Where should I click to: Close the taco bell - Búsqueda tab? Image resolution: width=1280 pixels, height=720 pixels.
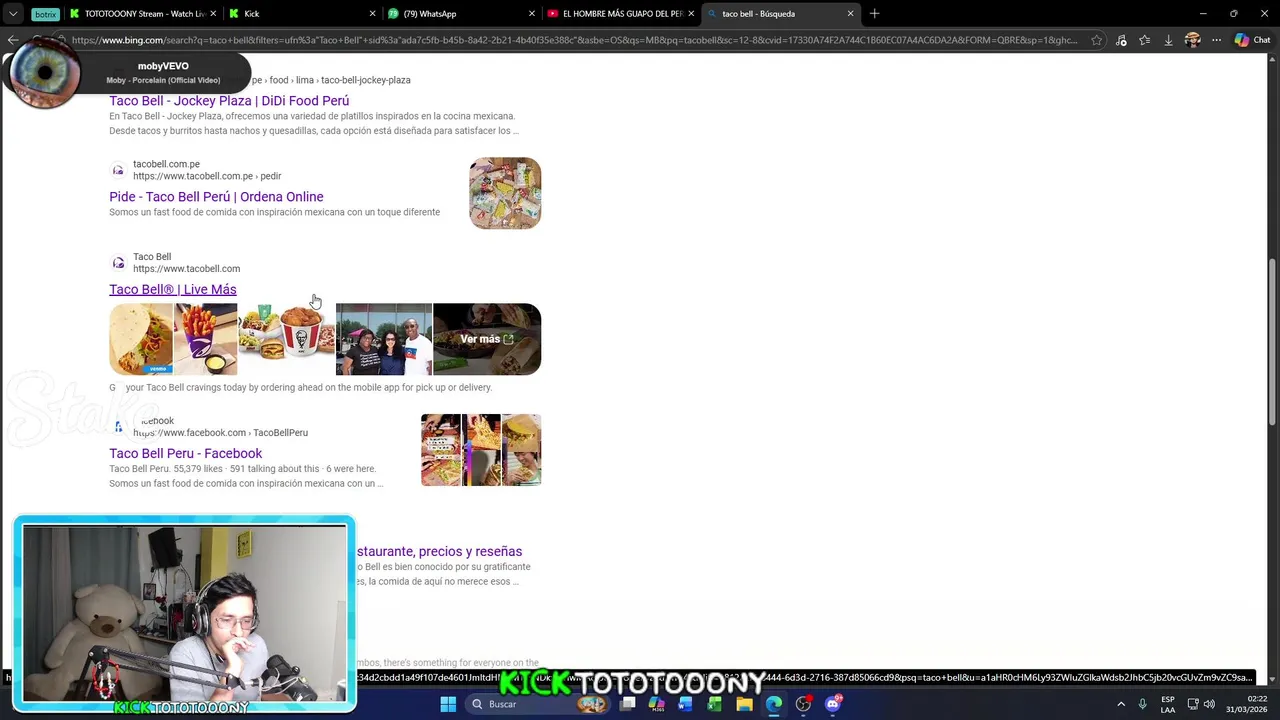tap(851, 13)
